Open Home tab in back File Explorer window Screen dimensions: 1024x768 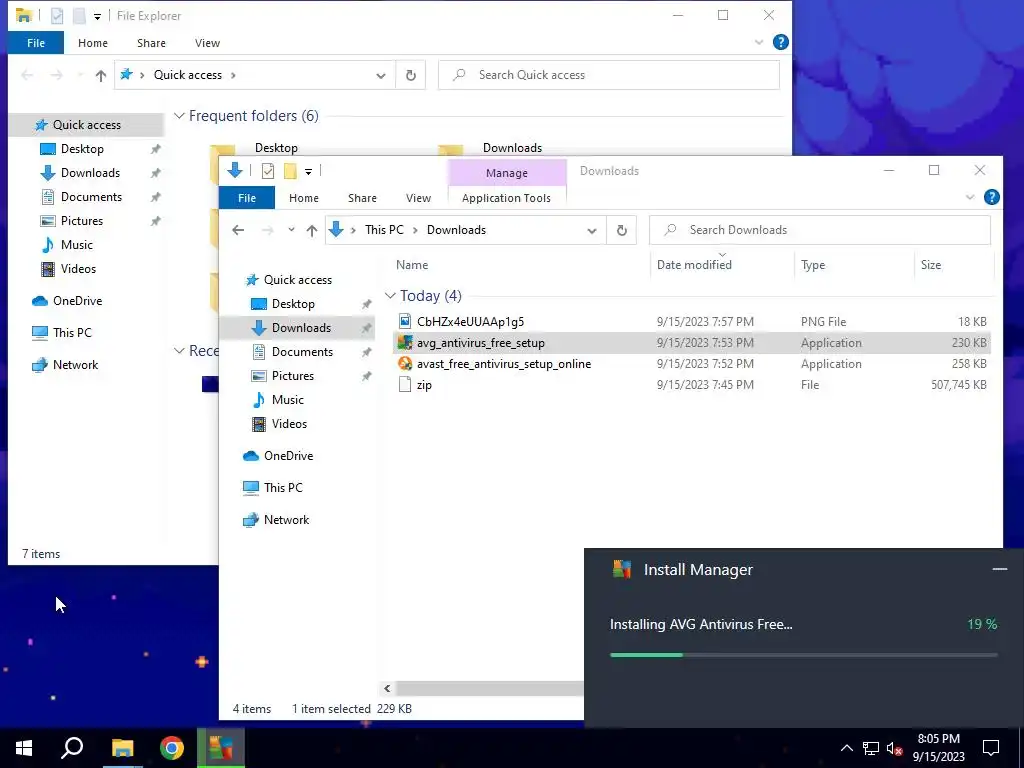93,43
